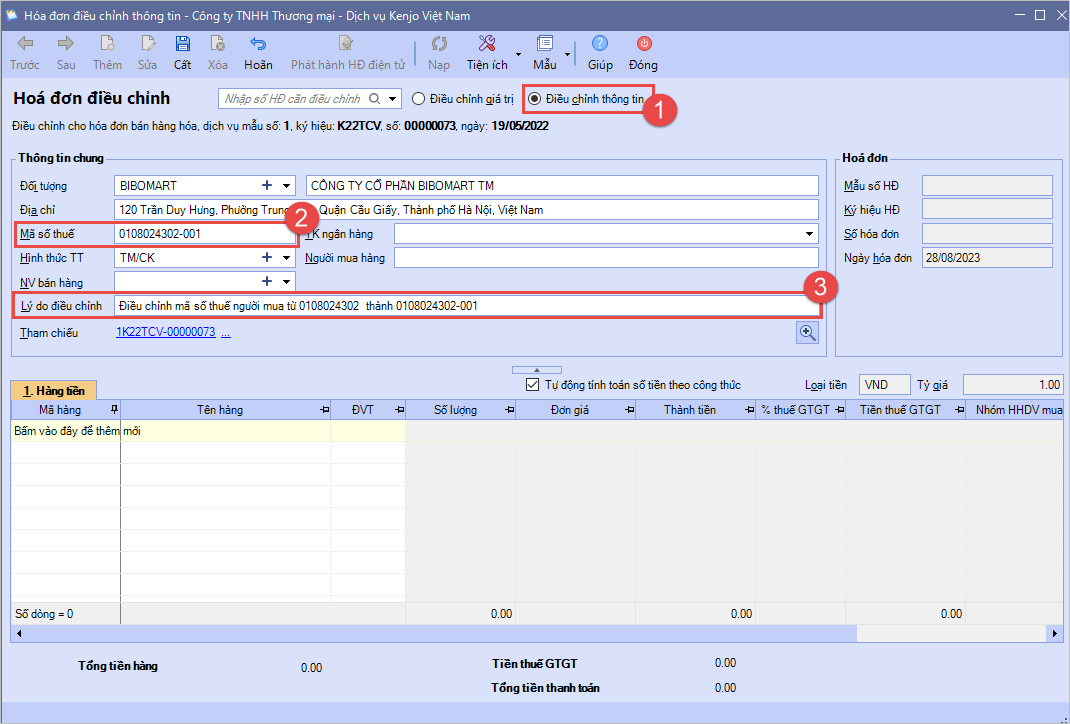The height and width of the screenshot is (724, 1070).
Task: Open reference link 1K22TCV-00000073
Action: point(166,333)
